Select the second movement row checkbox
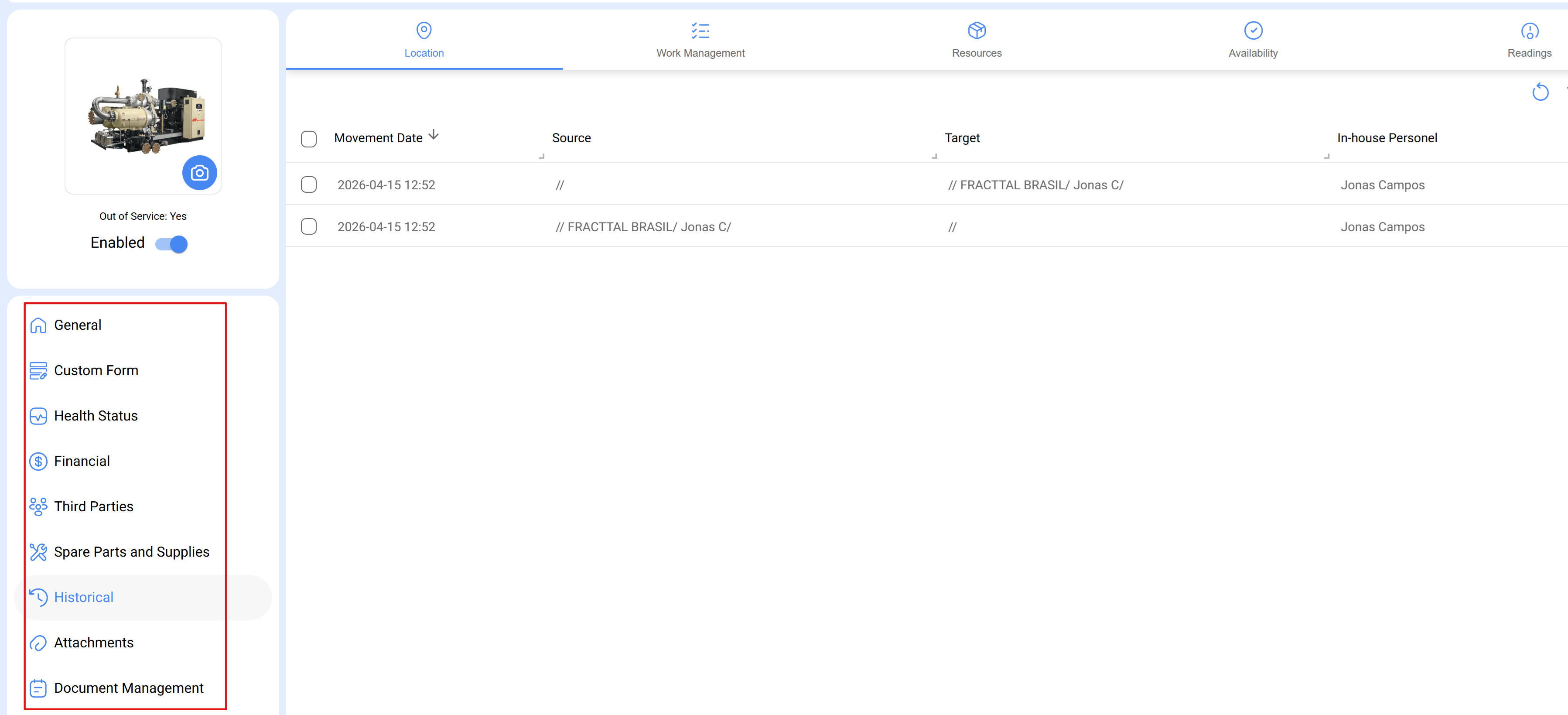 point(309,226)
